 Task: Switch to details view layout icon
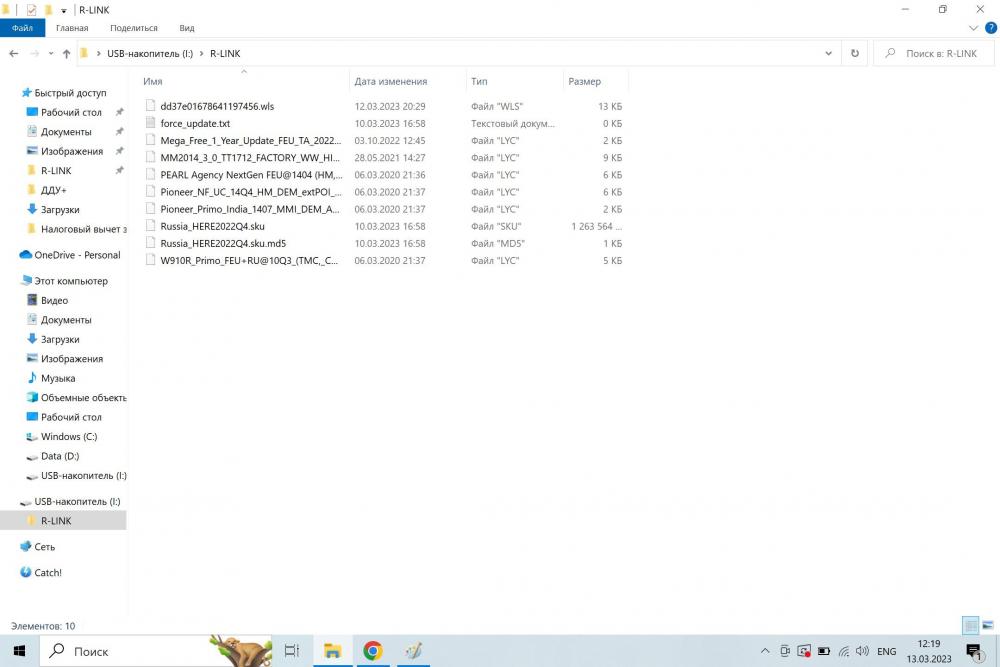(971, 626)
